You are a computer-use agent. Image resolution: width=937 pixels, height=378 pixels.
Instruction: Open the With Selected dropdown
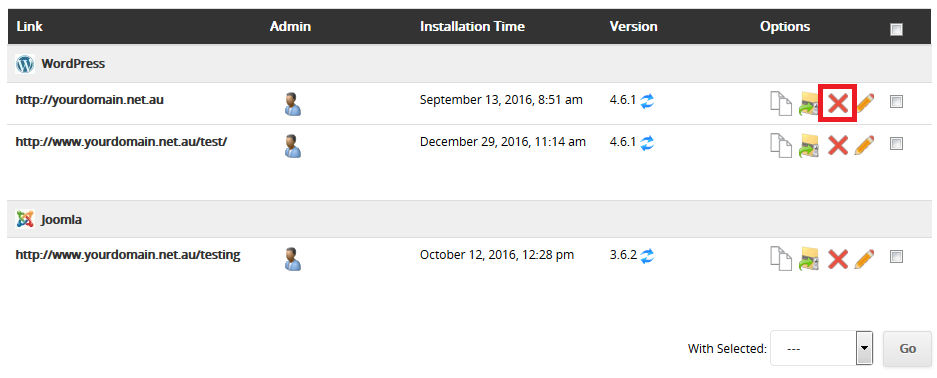click(x=822, y=348)
